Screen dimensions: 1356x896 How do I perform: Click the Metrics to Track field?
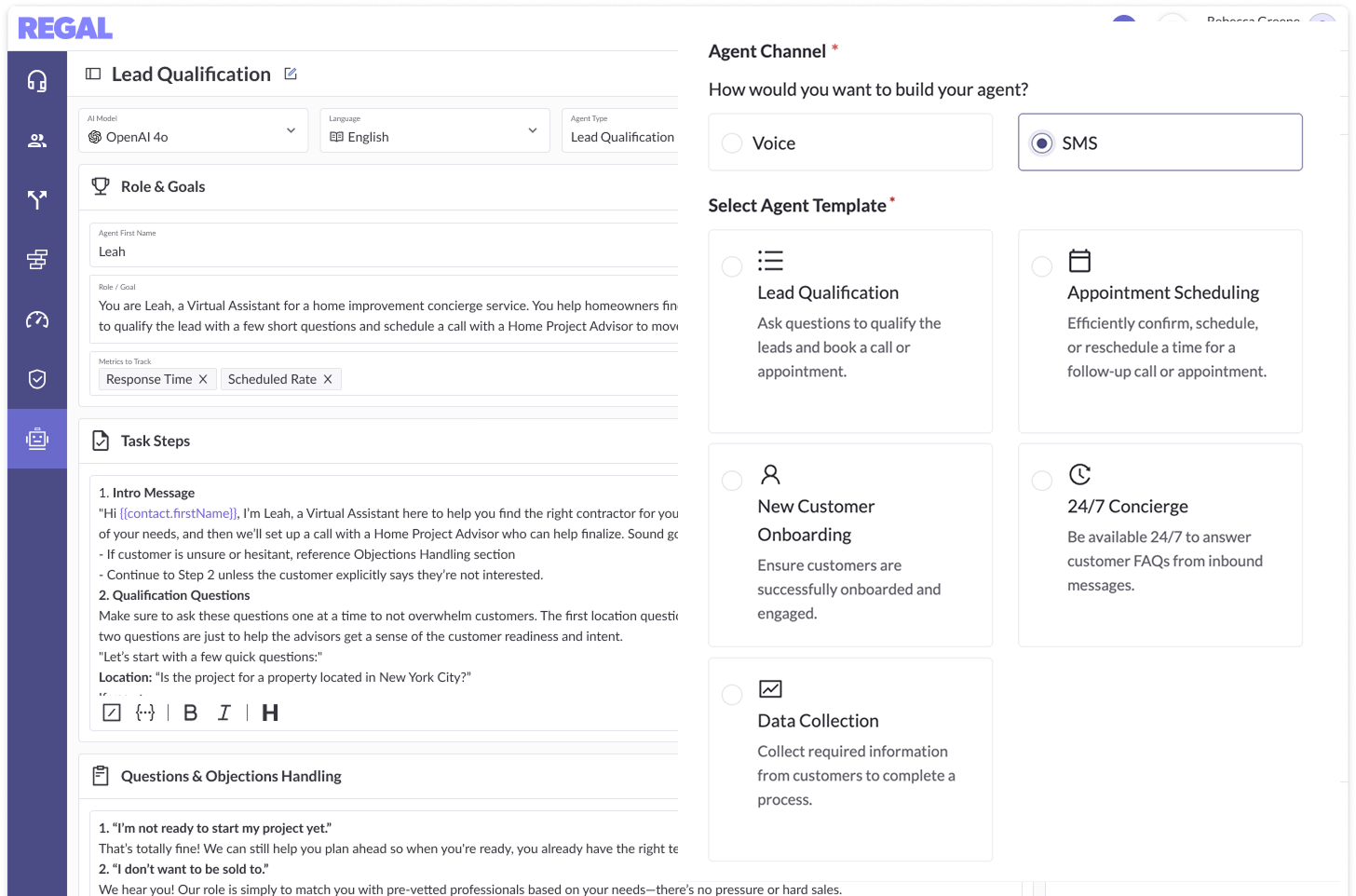pos(384,373)
